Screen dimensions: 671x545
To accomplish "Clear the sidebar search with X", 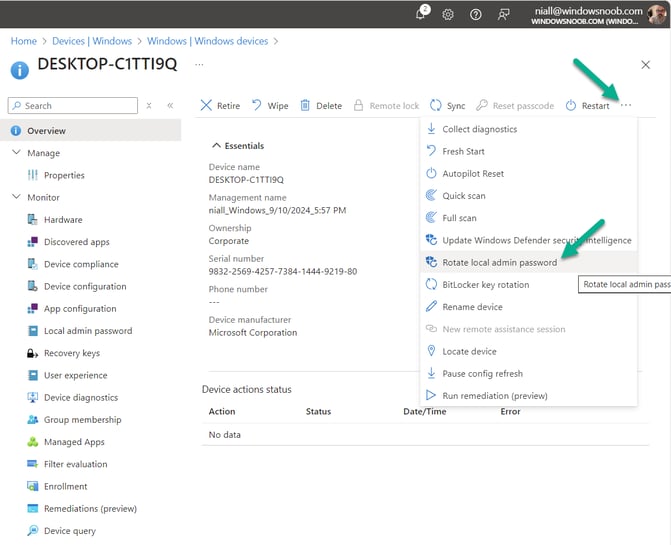I will pyautogui.click(x=149, y=105).
